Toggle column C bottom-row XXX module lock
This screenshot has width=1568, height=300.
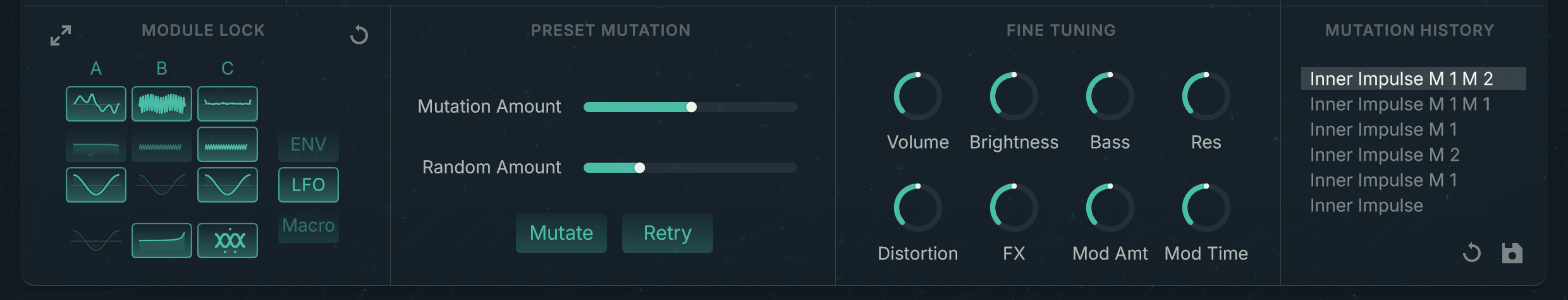tap(228, 241)
